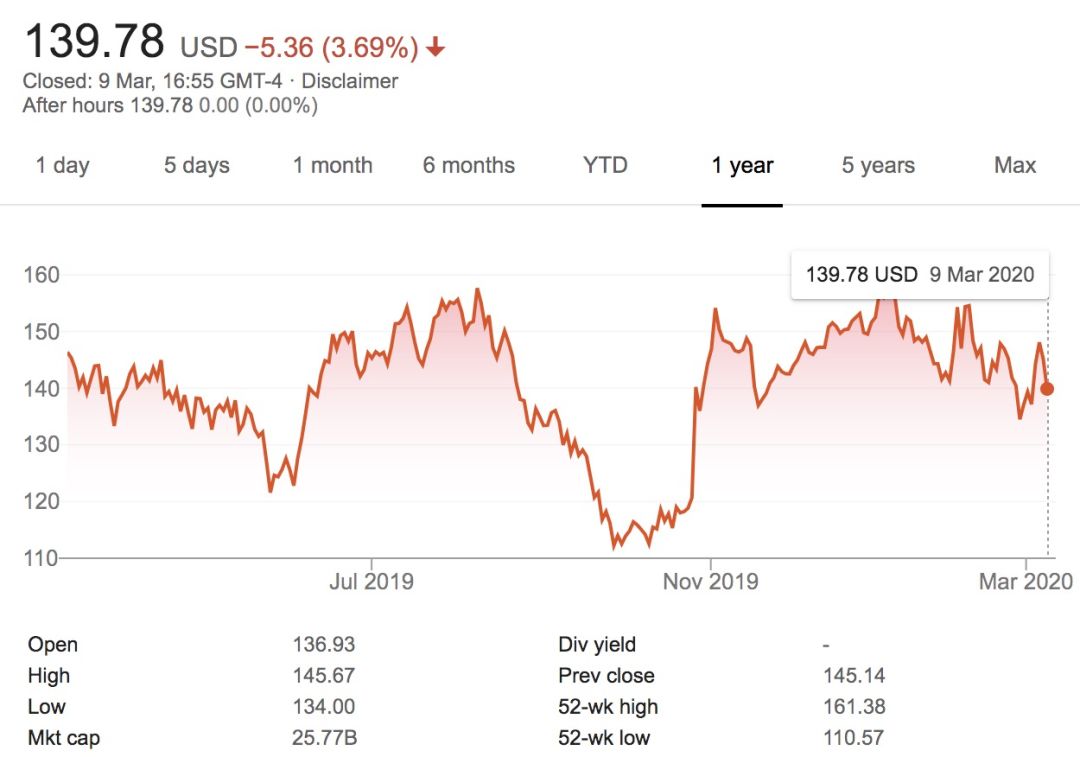
Task: Select the 1 year tab
Action: click(x=742, y=165)
